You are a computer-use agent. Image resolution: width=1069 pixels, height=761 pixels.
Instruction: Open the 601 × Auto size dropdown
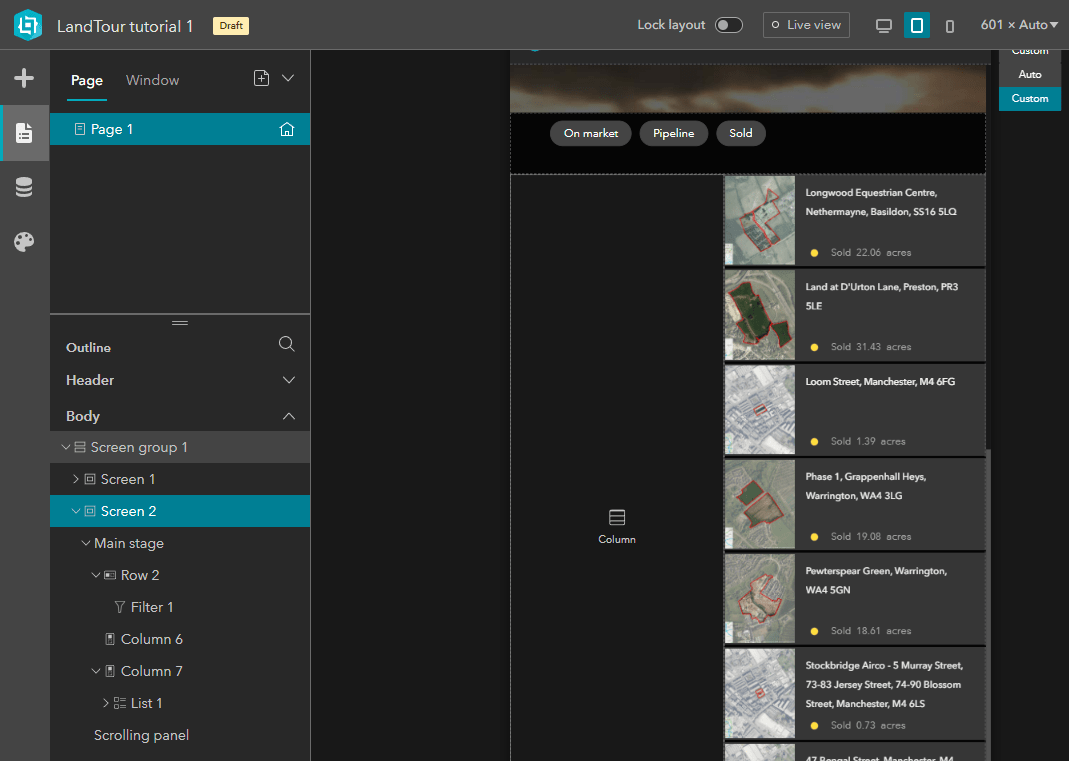[1019, 25]
